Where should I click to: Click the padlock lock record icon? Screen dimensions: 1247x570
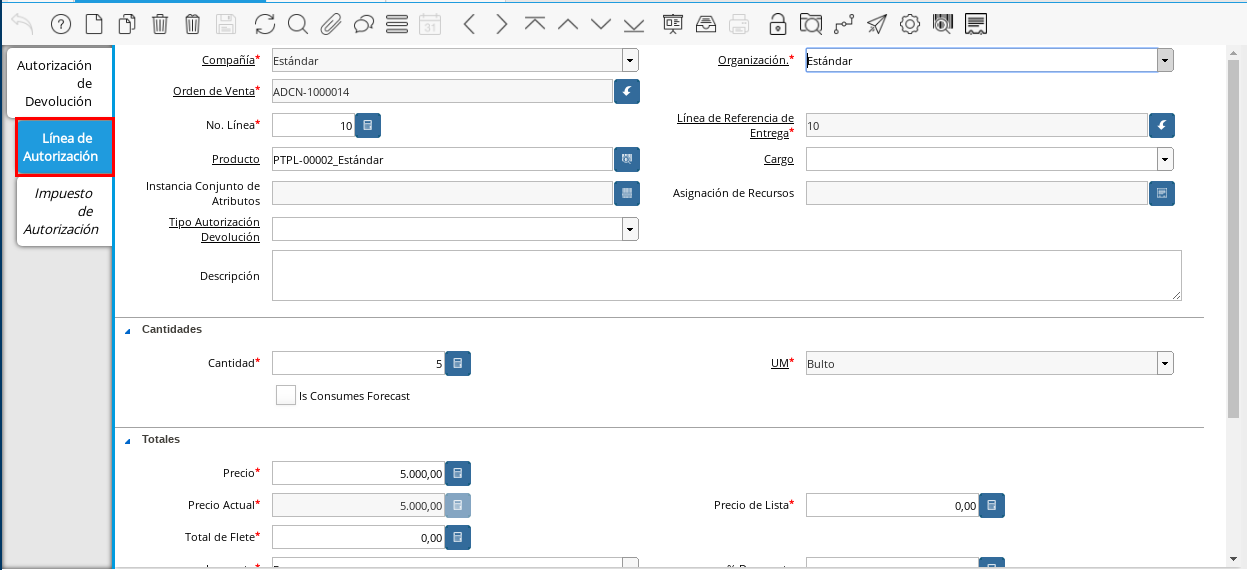pos(777,23)
